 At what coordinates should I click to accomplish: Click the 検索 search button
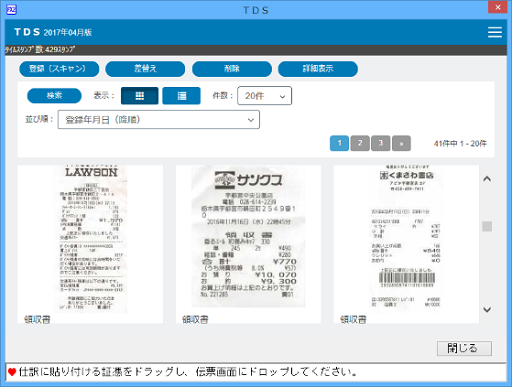pyautogui.click(x=54, y=96)
